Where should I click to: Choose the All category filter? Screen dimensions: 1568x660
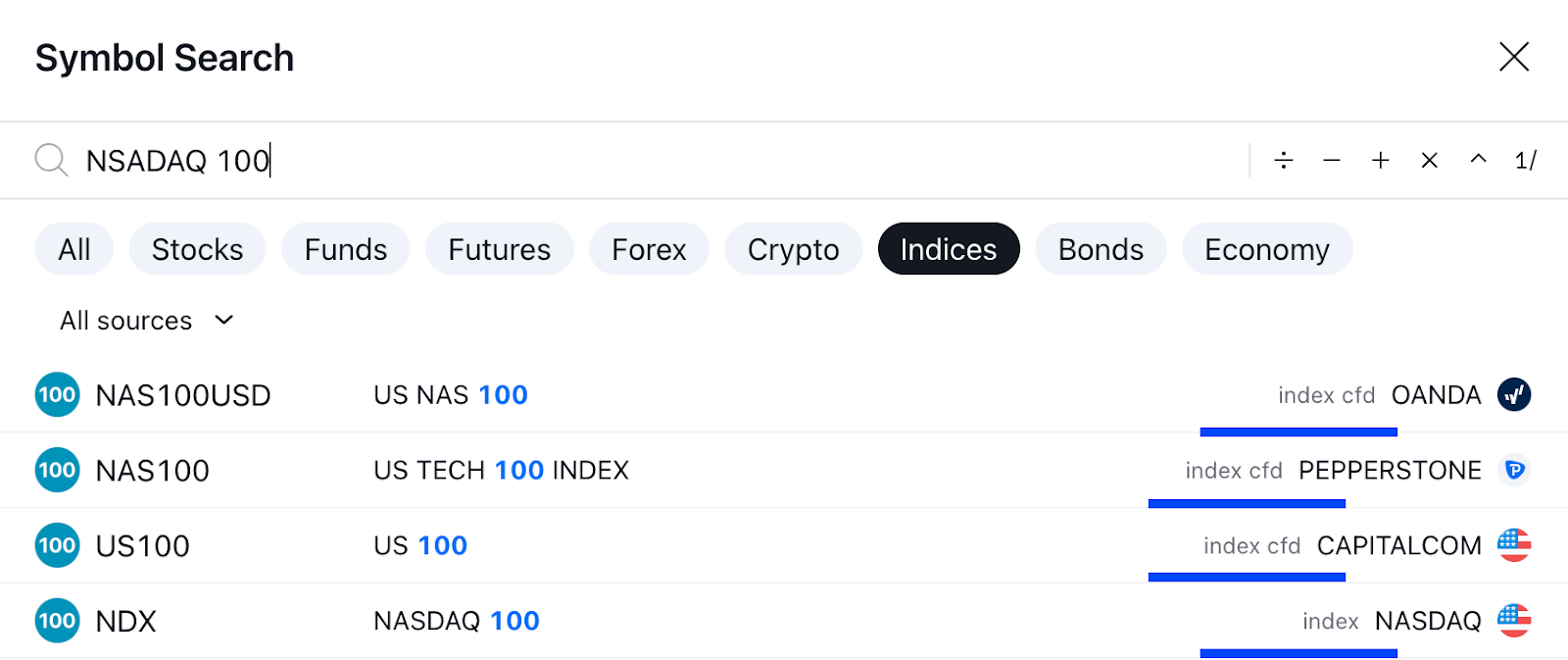[74, 249]
